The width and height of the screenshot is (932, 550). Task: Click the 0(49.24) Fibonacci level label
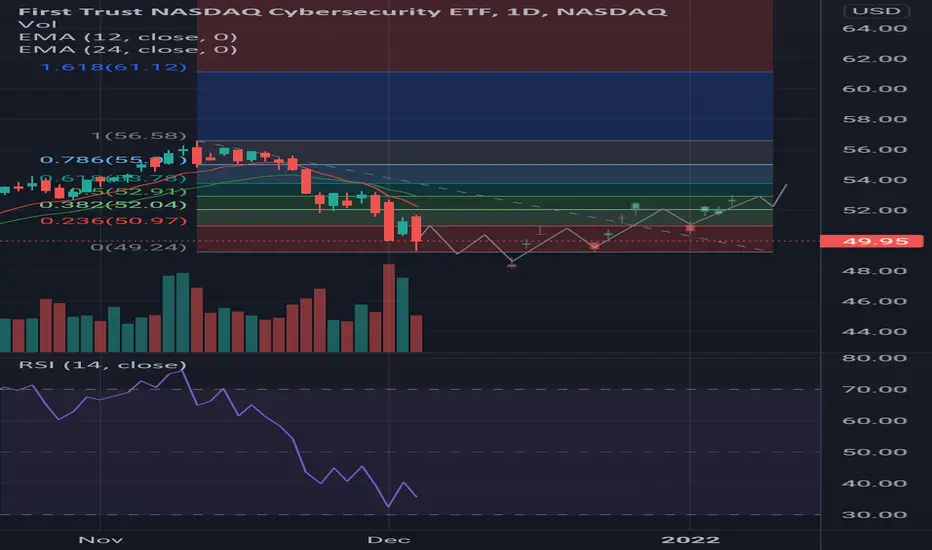point(138,247)
